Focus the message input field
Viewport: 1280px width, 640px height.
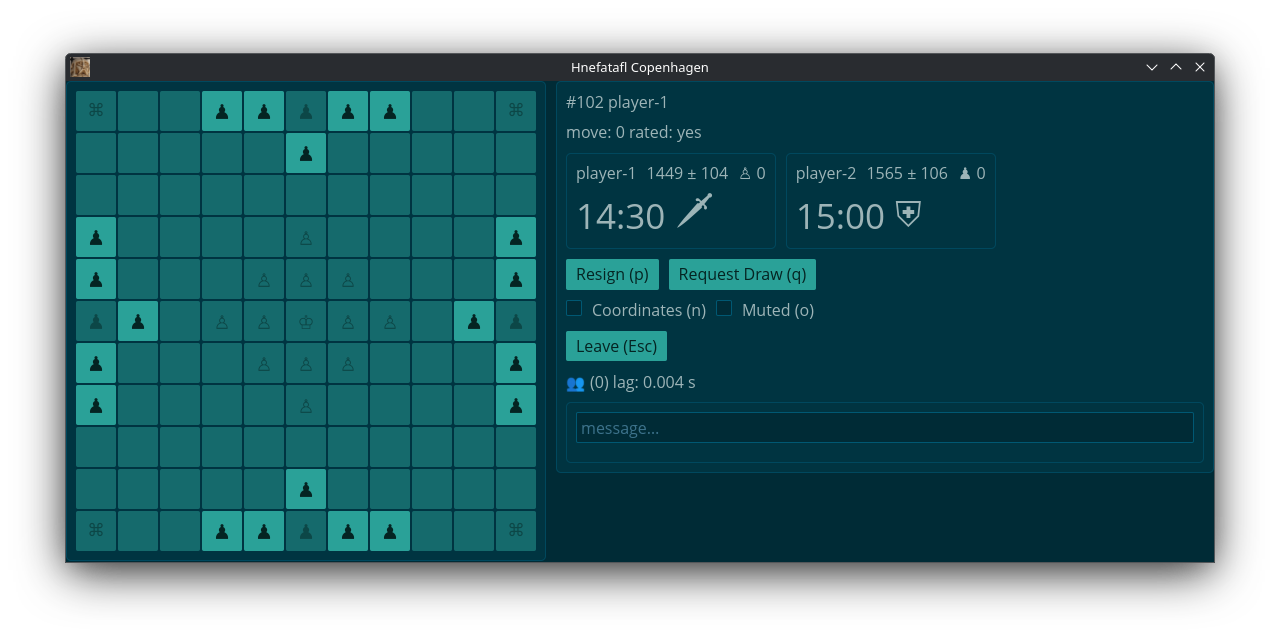tap(884, 428)
